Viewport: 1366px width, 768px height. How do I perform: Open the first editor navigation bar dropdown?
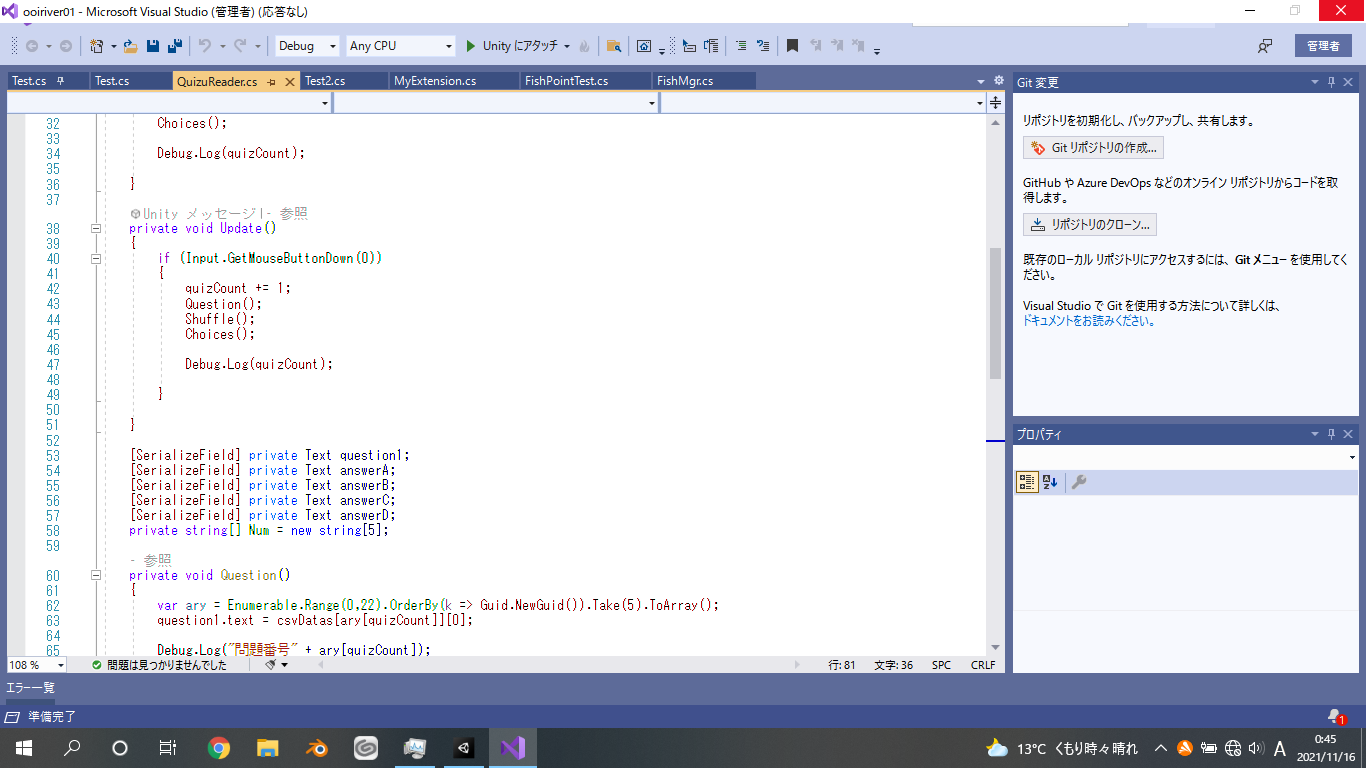click(x=326, y=103)
